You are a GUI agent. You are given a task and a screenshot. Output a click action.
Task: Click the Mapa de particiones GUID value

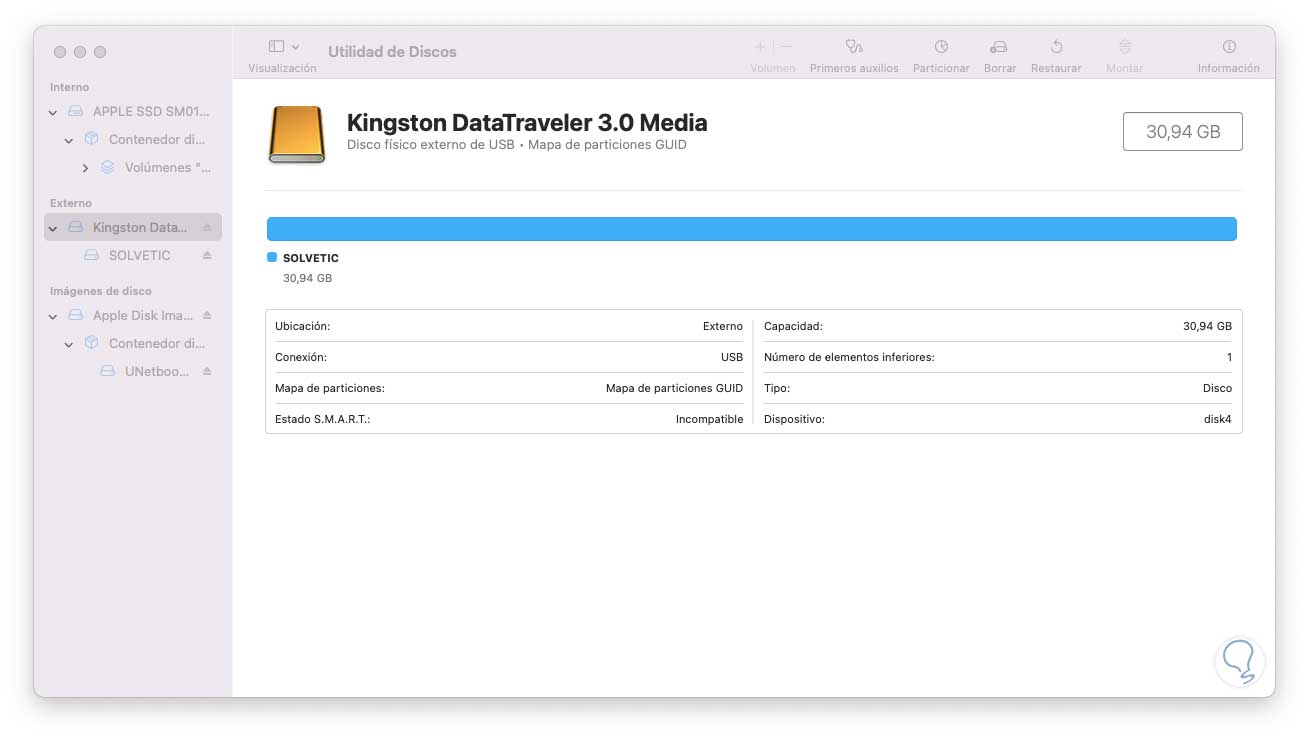[675, 388]
